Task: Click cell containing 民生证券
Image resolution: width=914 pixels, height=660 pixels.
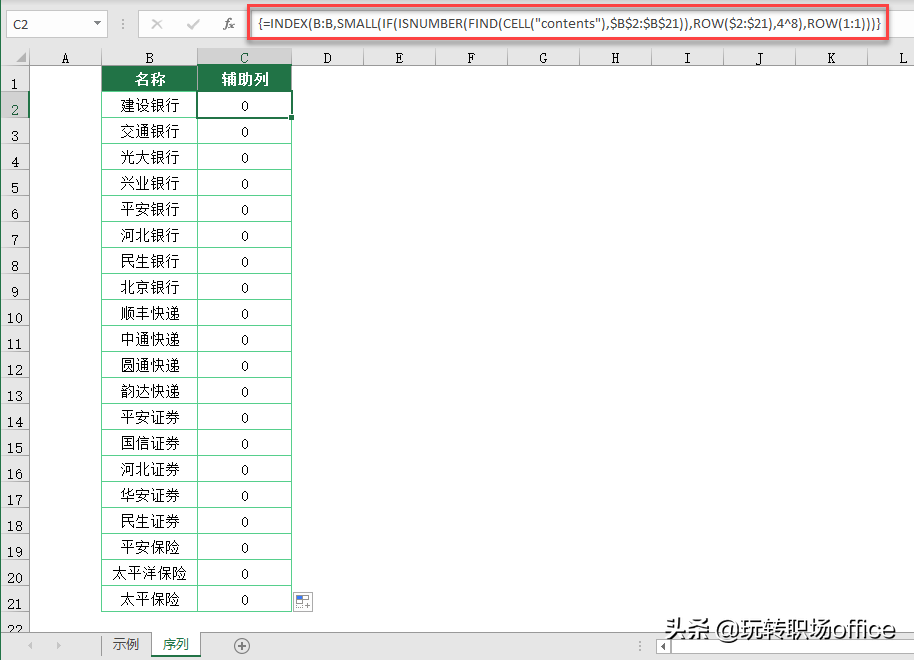Action: [x=150, y=521]
